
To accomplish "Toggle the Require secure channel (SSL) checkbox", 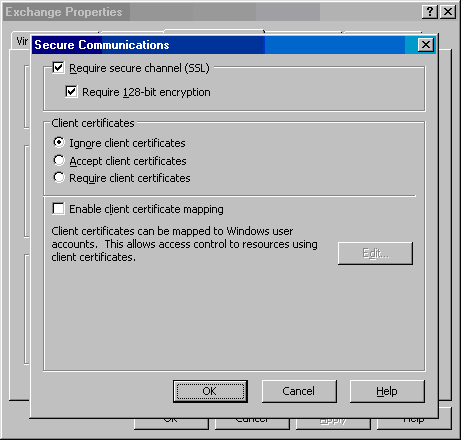I will (x=58, y=68).
